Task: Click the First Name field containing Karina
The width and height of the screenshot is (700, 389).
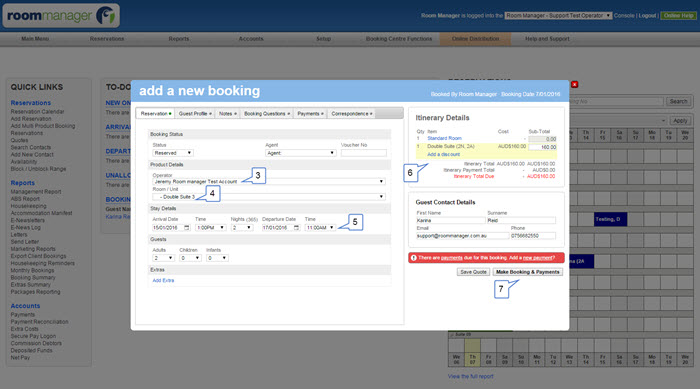Action: pos(450,220)
